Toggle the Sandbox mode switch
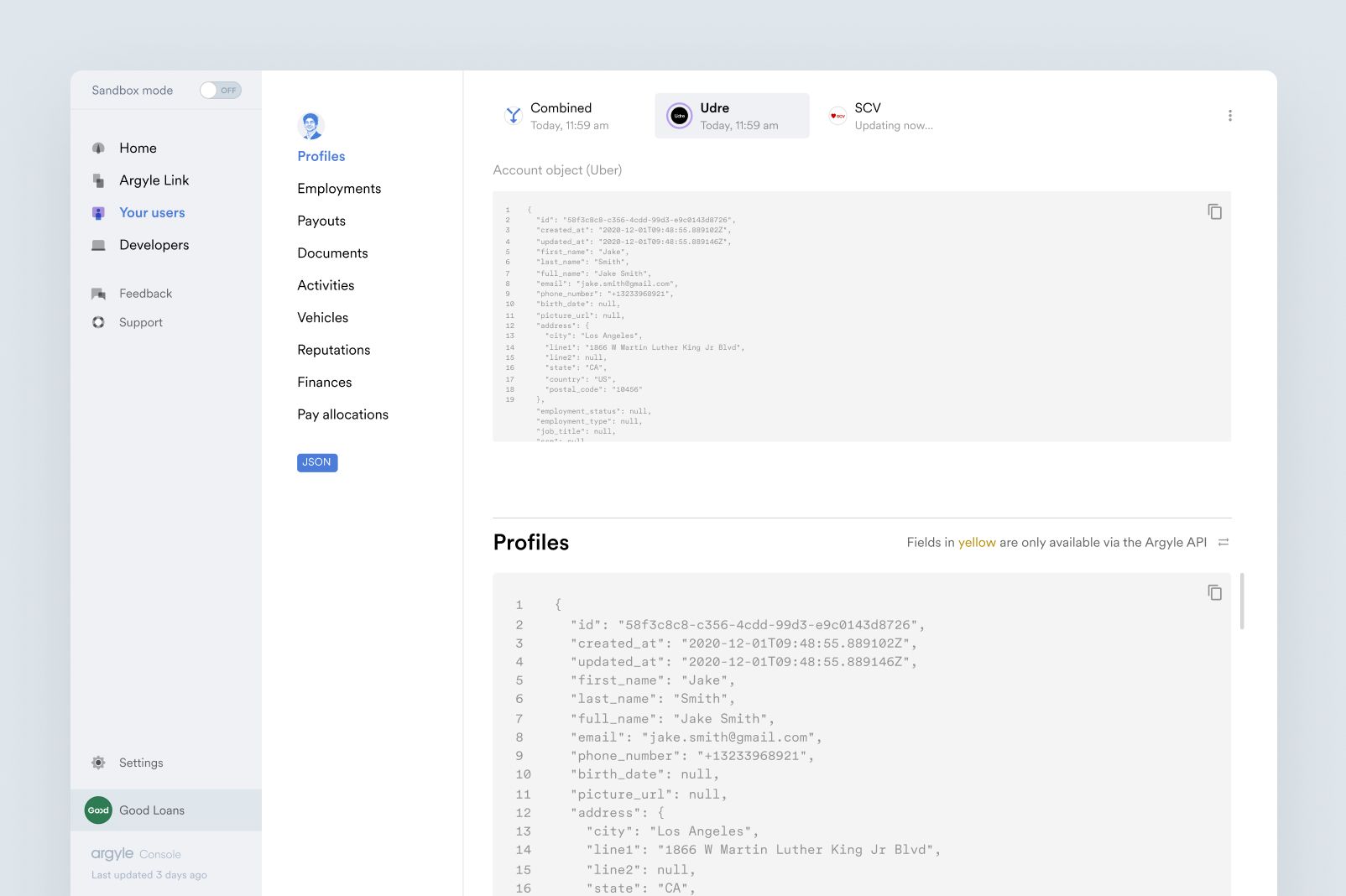This screenshot has width=1346, height=896. (221, 90)
